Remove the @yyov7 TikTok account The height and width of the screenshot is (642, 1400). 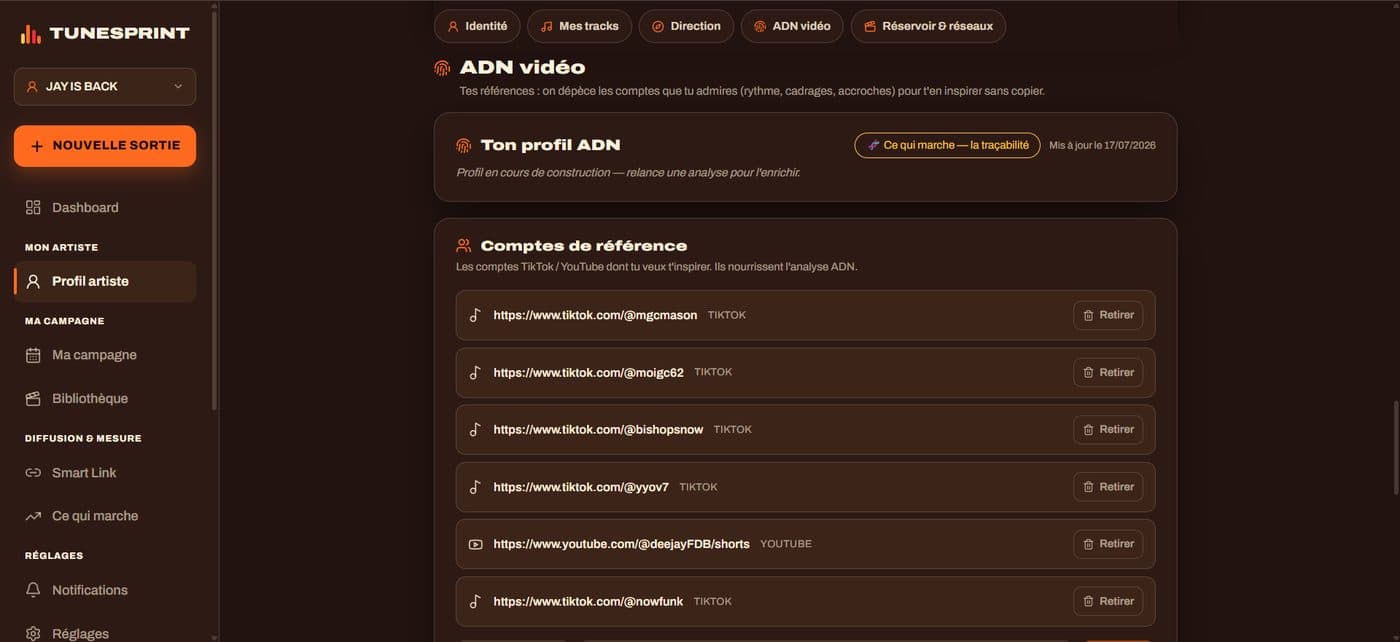pos(1108,487)
